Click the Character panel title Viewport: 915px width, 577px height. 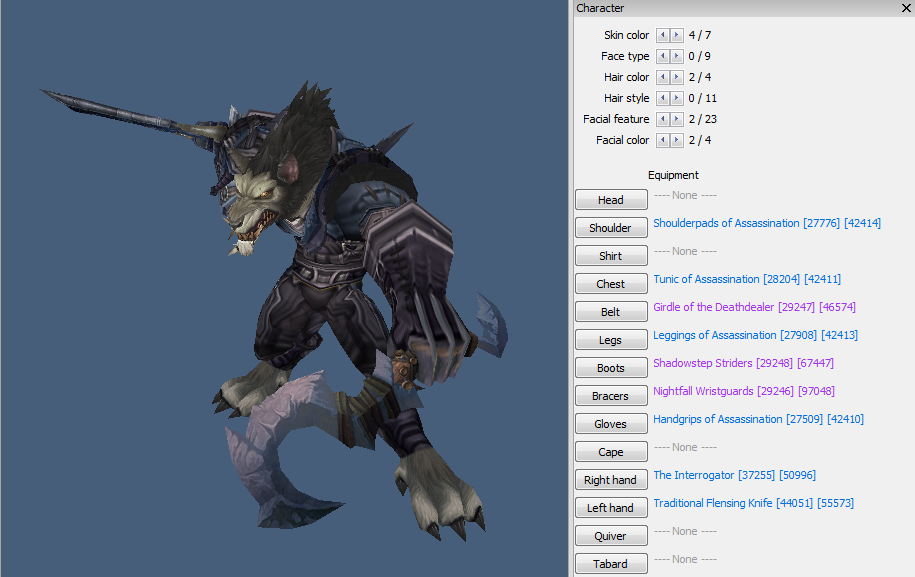tap(600, 8)
